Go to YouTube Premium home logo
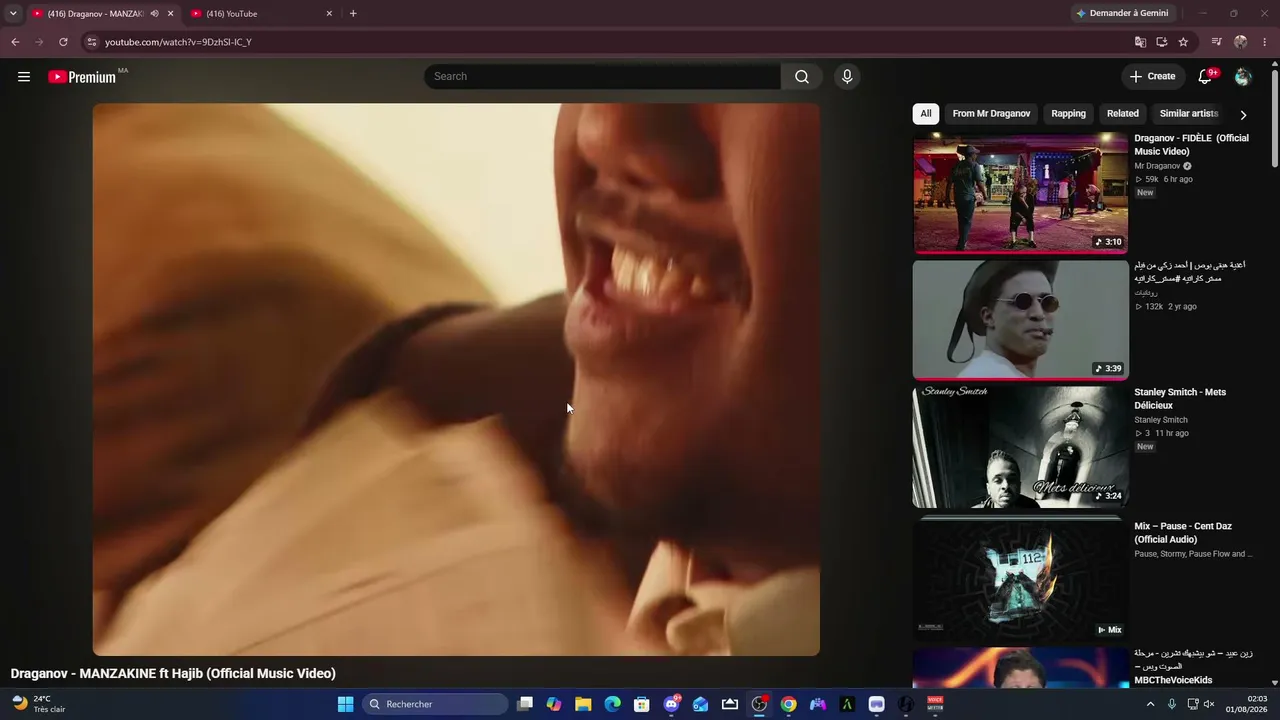This screenshot has width=1280, height=720. click(x=82, y=77)
